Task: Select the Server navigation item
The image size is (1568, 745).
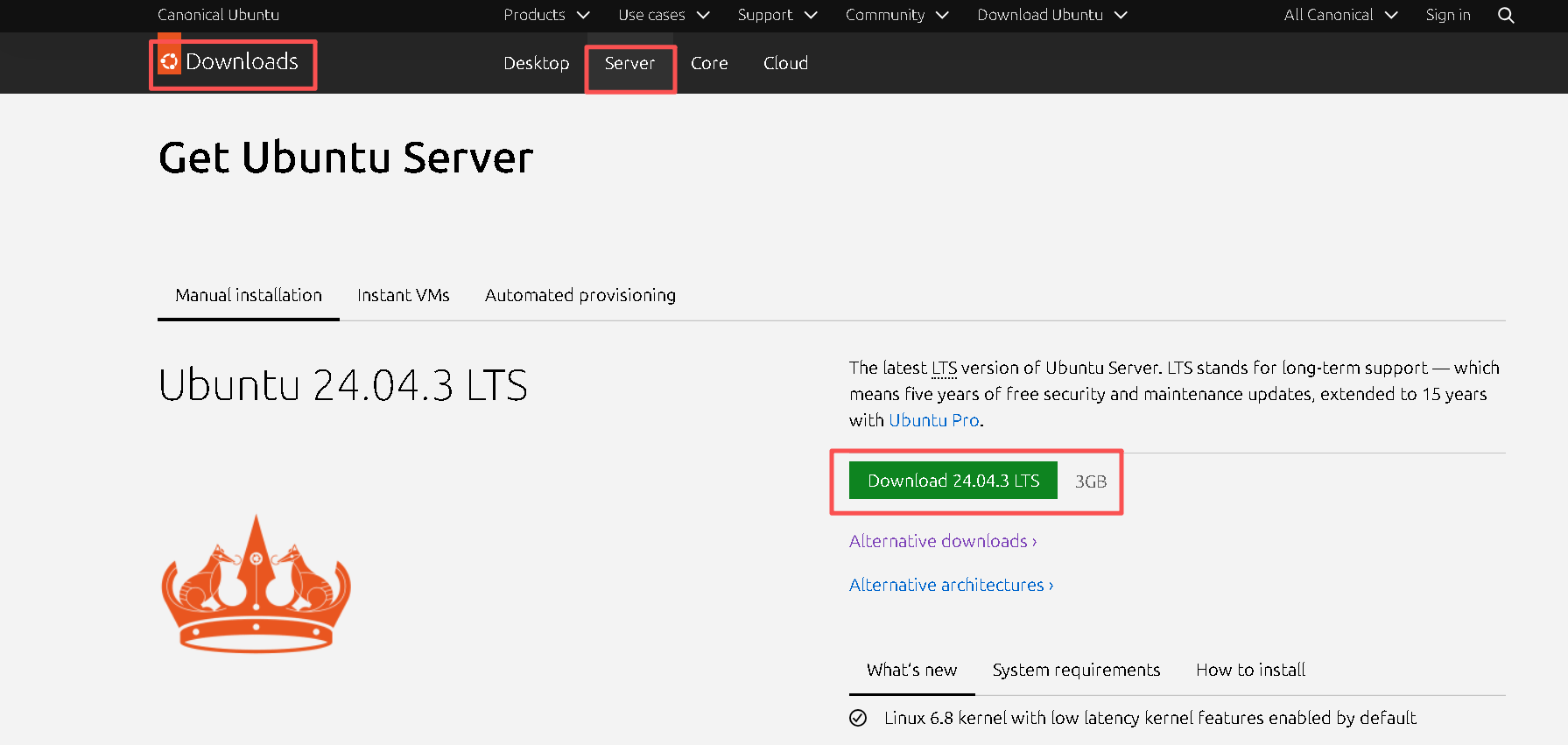Action: [629, 63]
